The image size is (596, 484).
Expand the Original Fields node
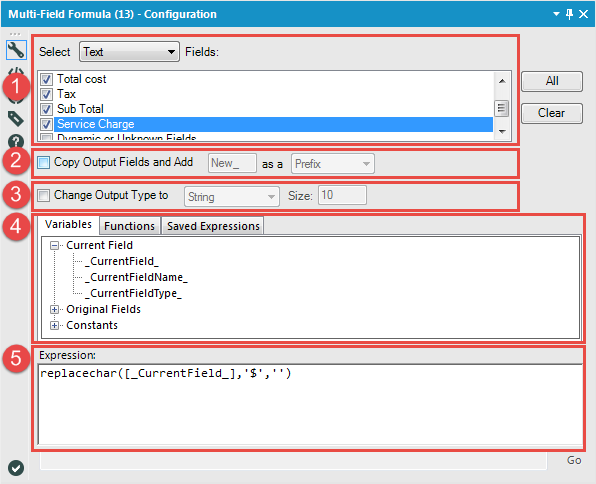54,309
